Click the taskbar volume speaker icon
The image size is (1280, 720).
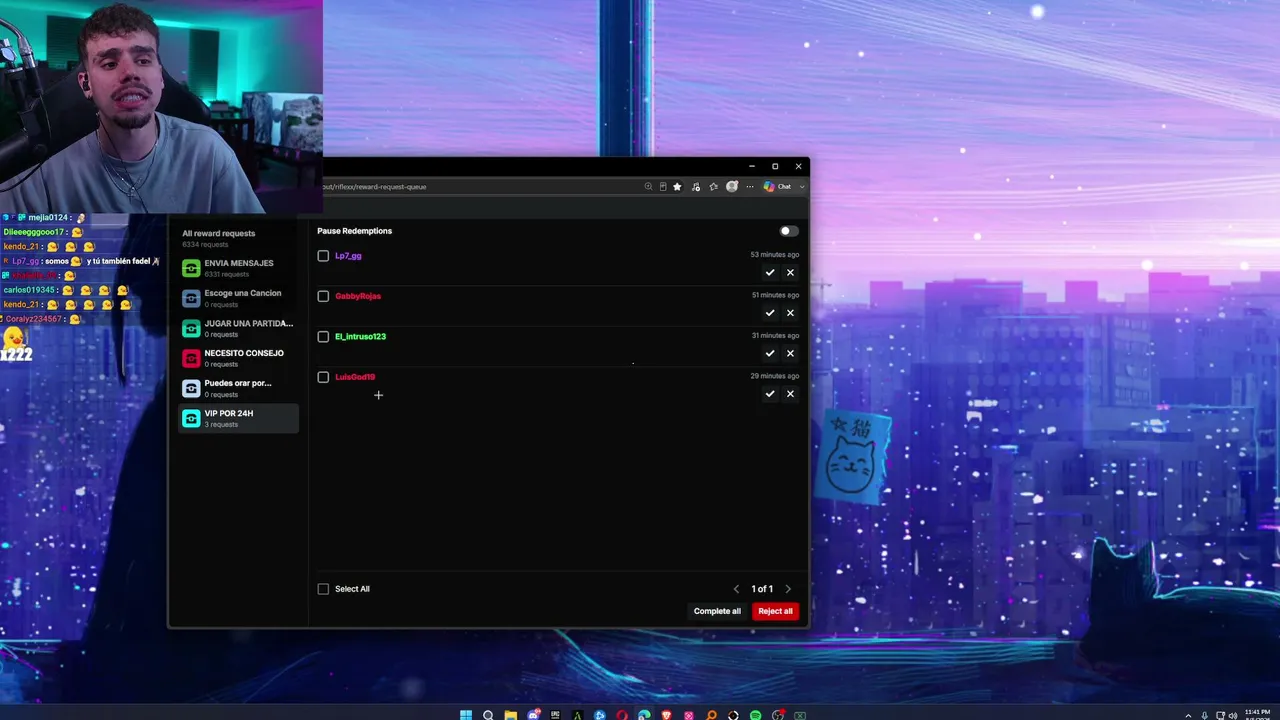[x=1232, y=715]
